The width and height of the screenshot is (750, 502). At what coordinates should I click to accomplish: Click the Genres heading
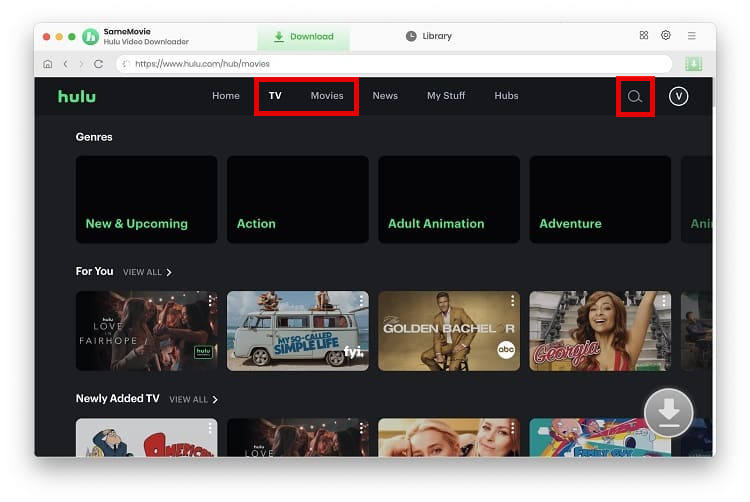94,137
